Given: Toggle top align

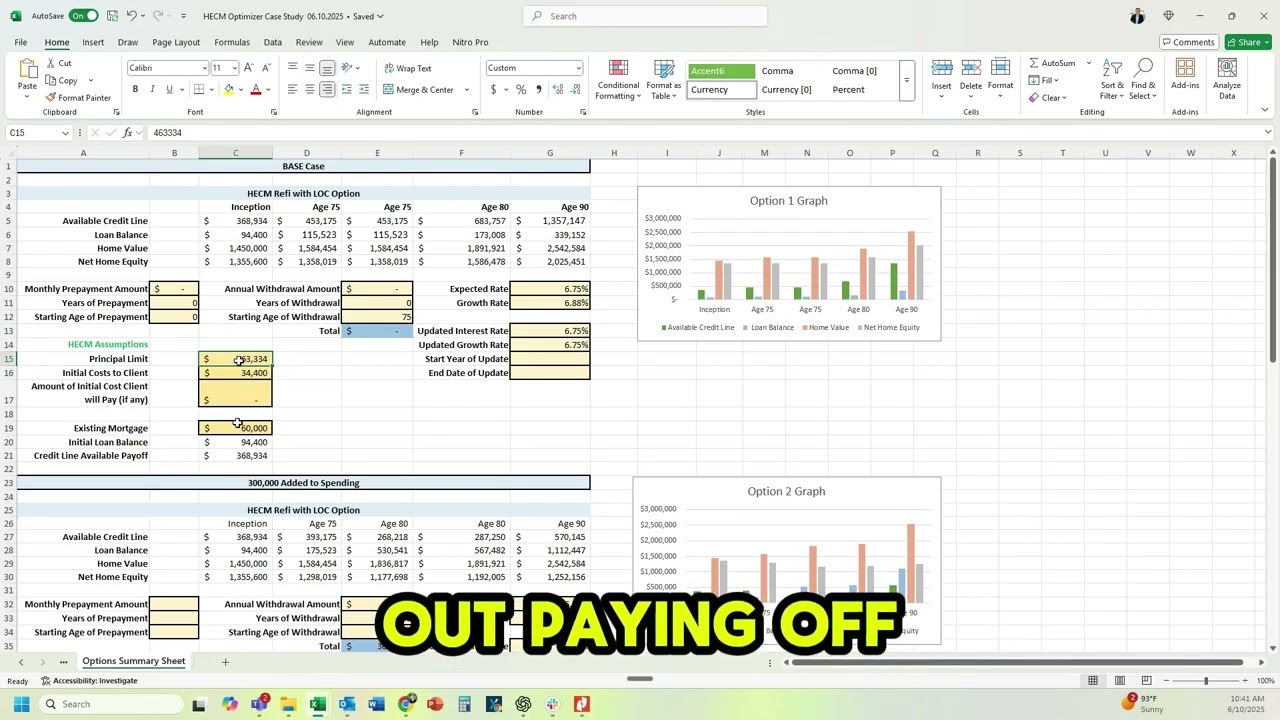Looking at the screenshot, I should (x=292, y=68).
